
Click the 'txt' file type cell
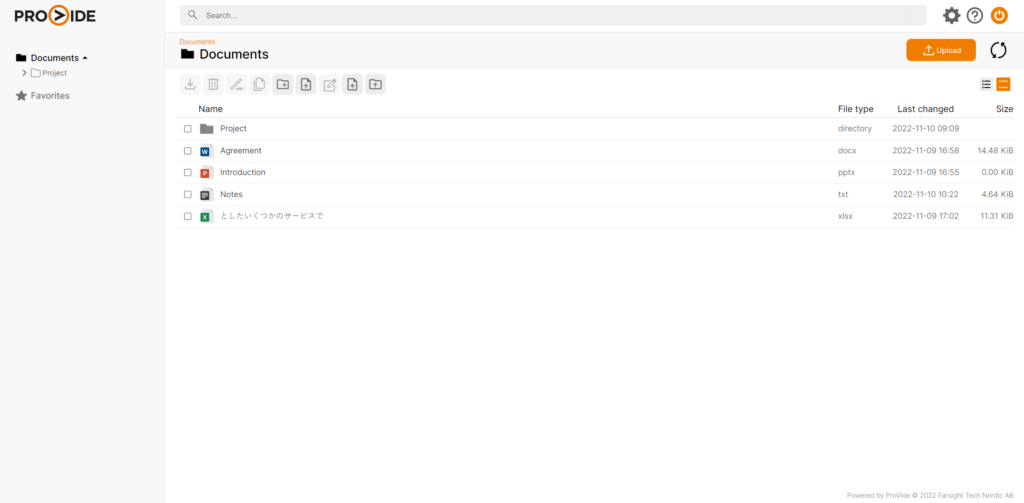click(x=843, y=195)
